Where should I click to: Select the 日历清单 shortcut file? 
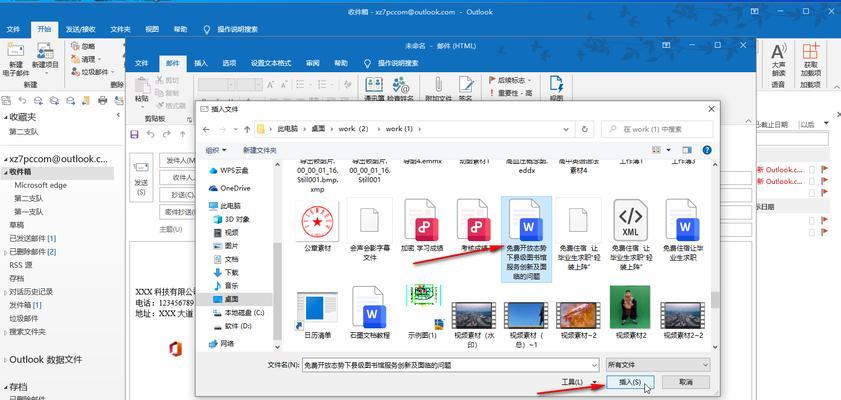318,315
